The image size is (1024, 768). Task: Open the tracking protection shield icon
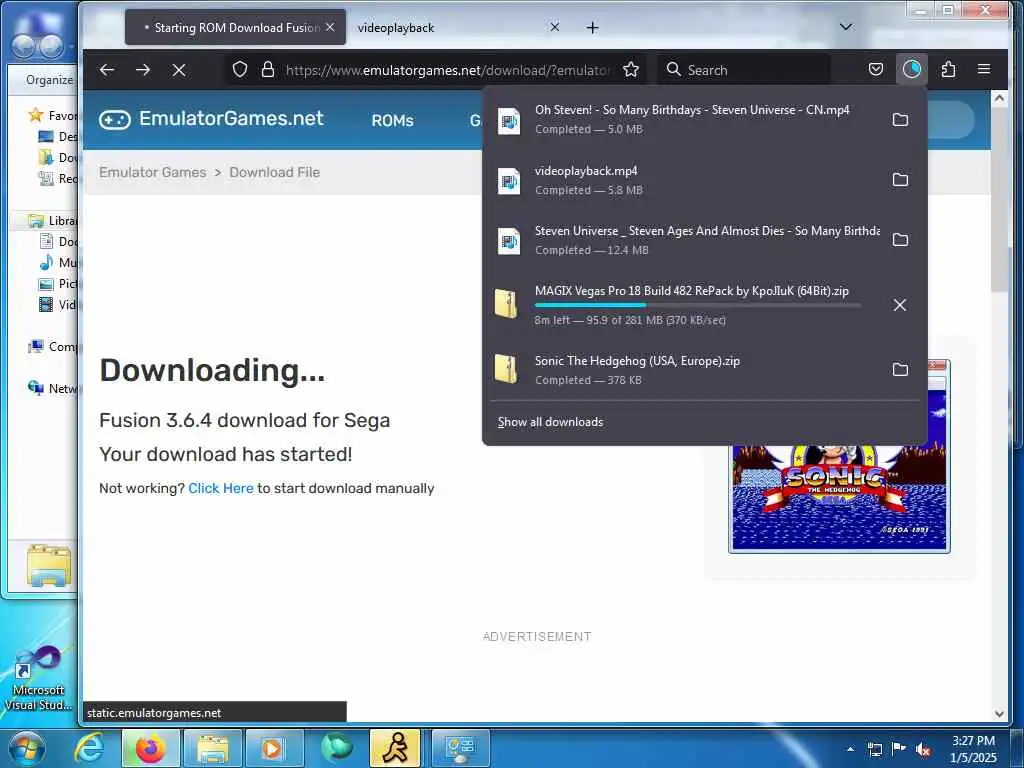tap(240, 69)
